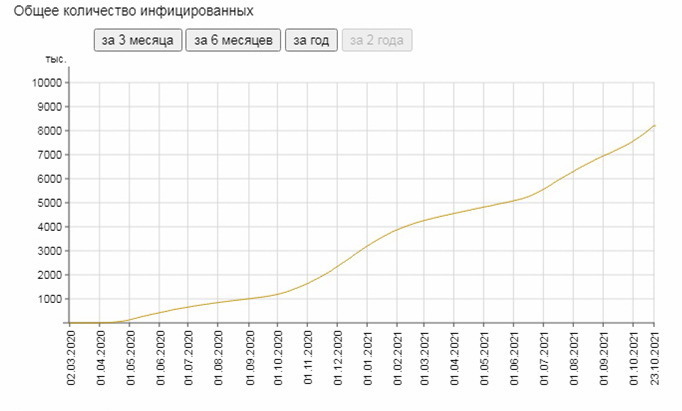Click the 1000 y-axis label

click(x=51, y=299)
